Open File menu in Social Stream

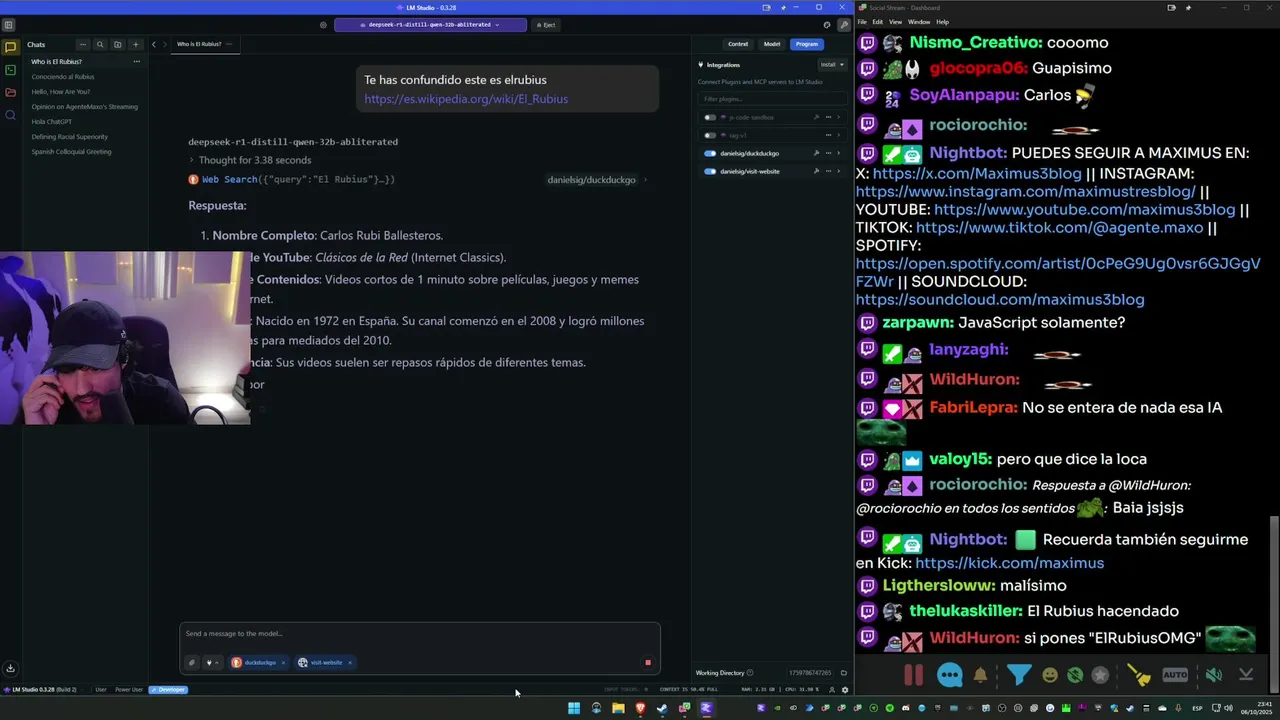[862, 22]
